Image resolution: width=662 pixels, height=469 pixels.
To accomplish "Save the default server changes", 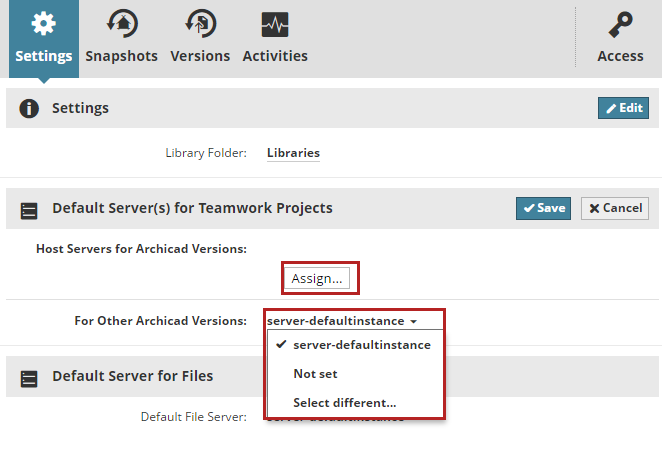I will tap(543, 208).
